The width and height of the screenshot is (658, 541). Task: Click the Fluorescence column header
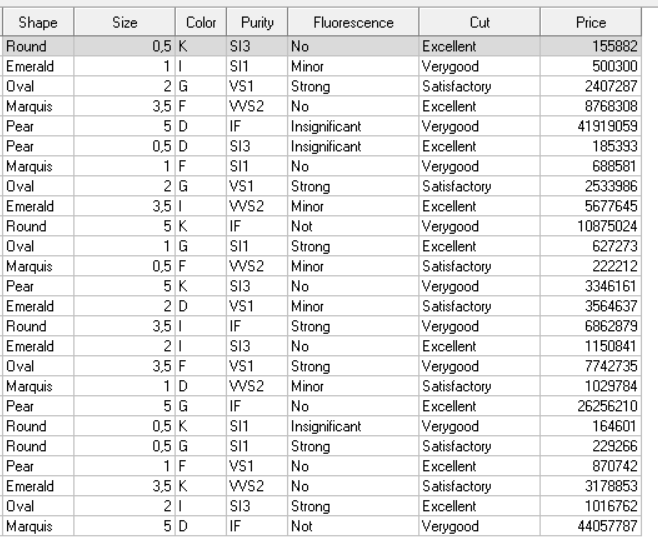pyautogui.click(x=353, y=22)
